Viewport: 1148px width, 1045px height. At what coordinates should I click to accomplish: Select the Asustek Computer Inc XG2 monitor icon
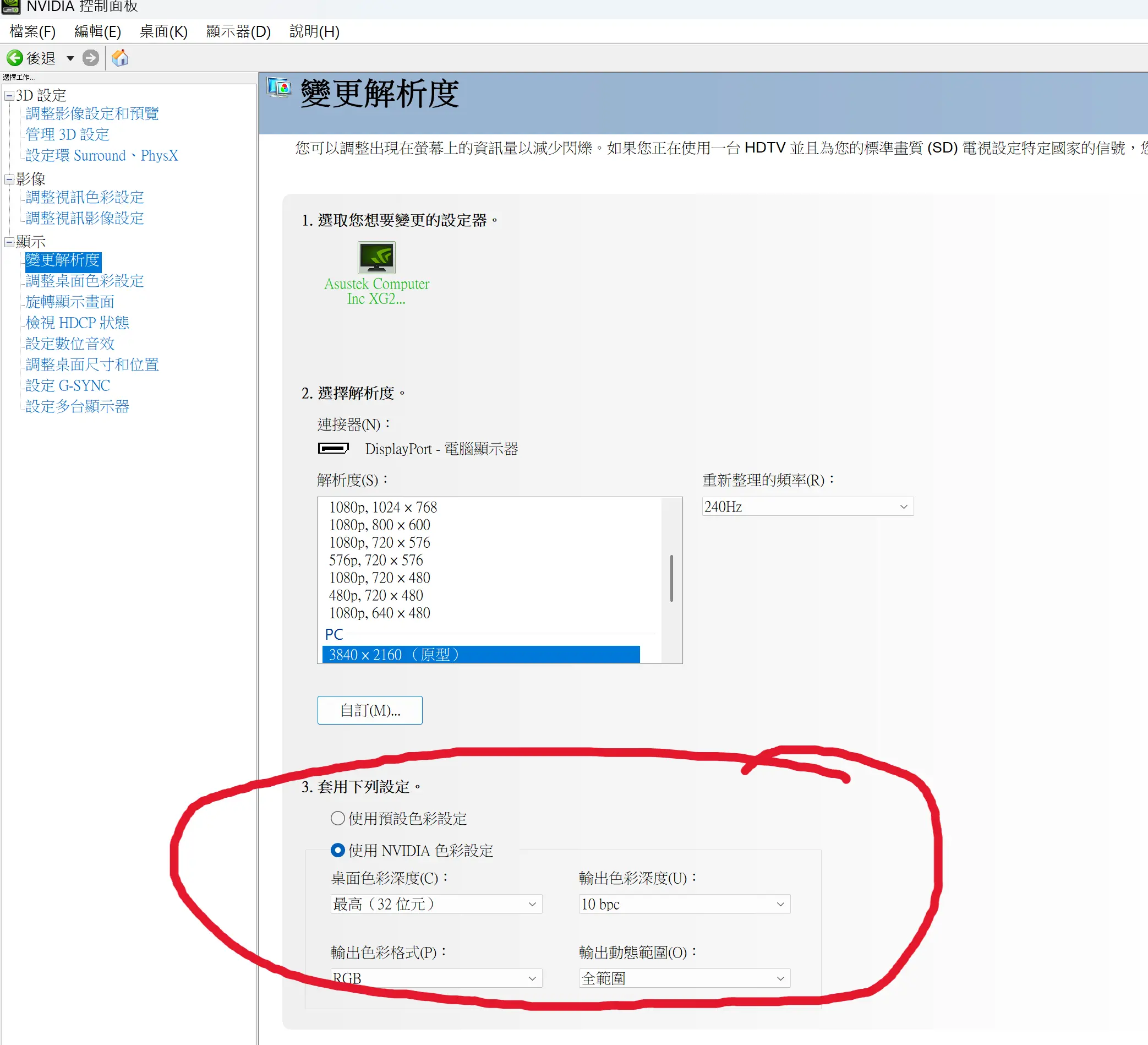click(376, 258)
